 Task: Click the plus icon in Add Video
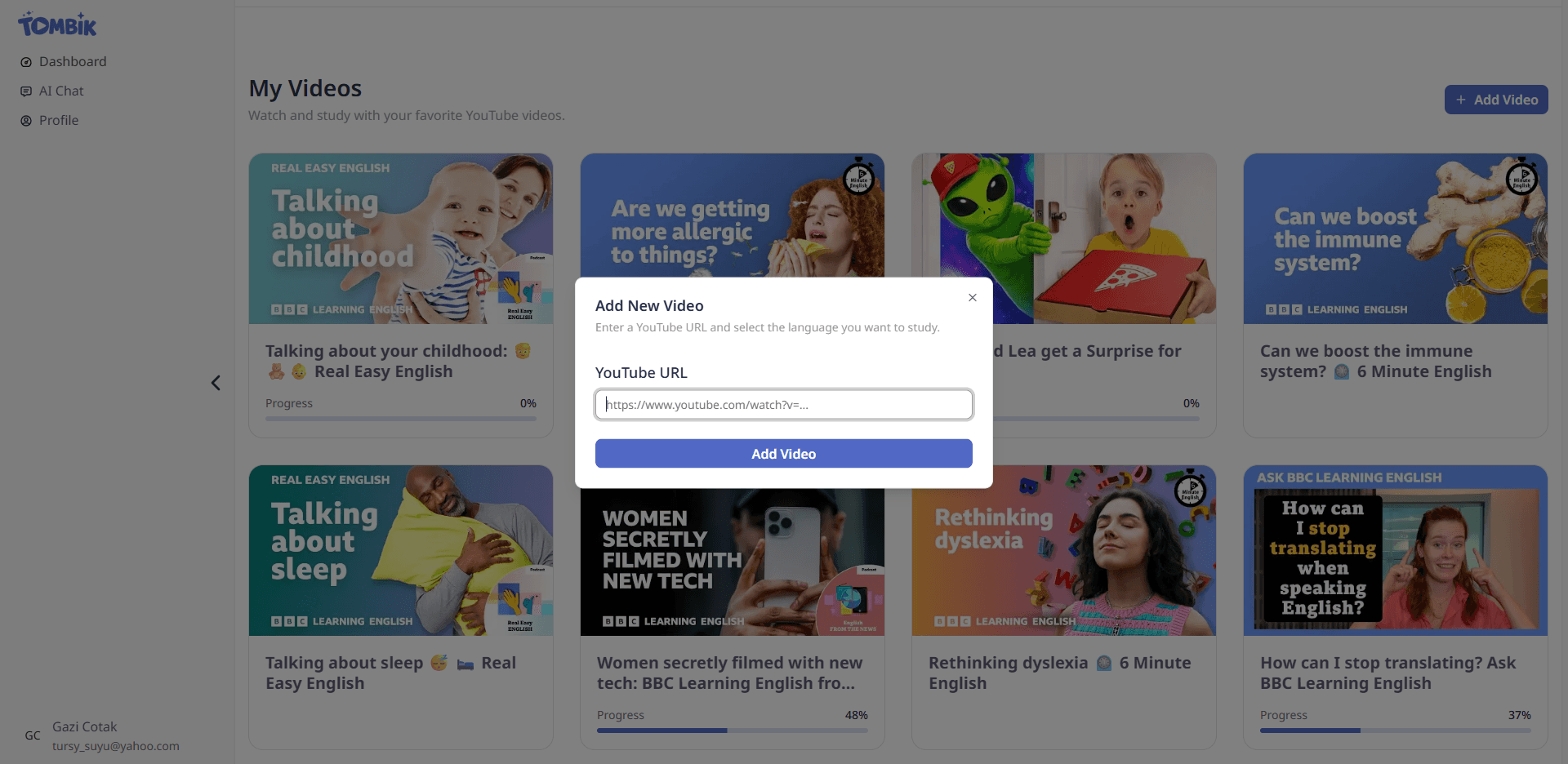click(1461, 100)
